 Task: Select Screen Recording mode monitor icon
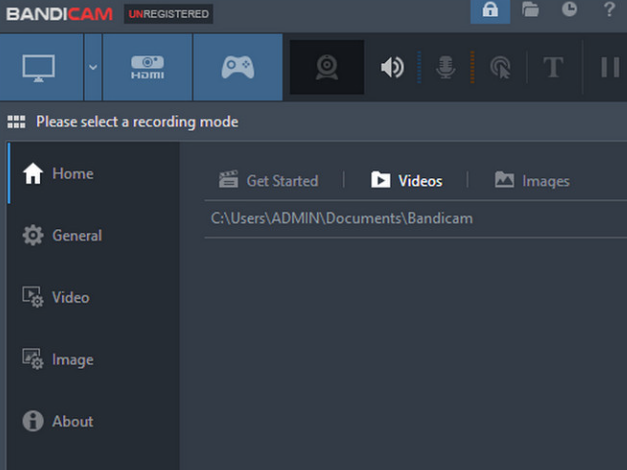coord(41,67)
